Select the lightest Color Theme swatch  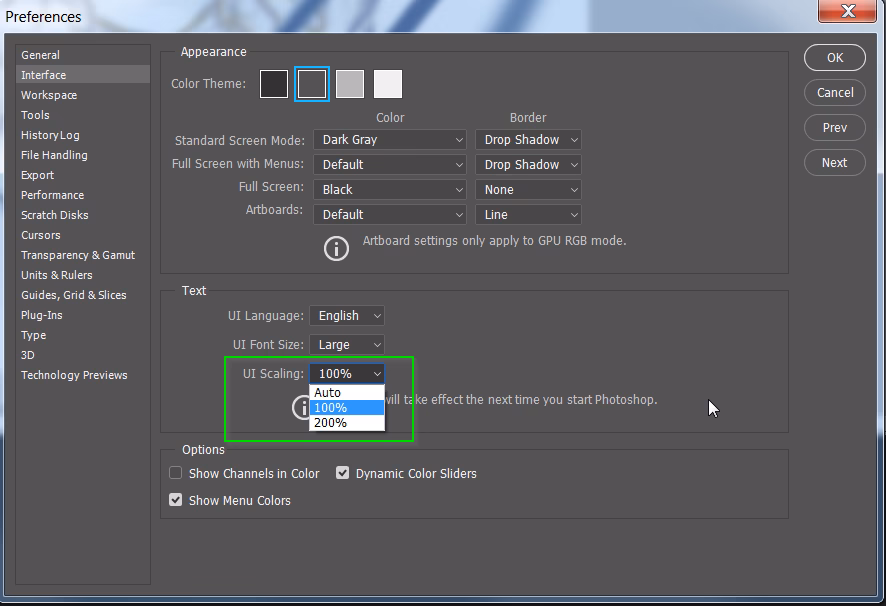[387, 83]
